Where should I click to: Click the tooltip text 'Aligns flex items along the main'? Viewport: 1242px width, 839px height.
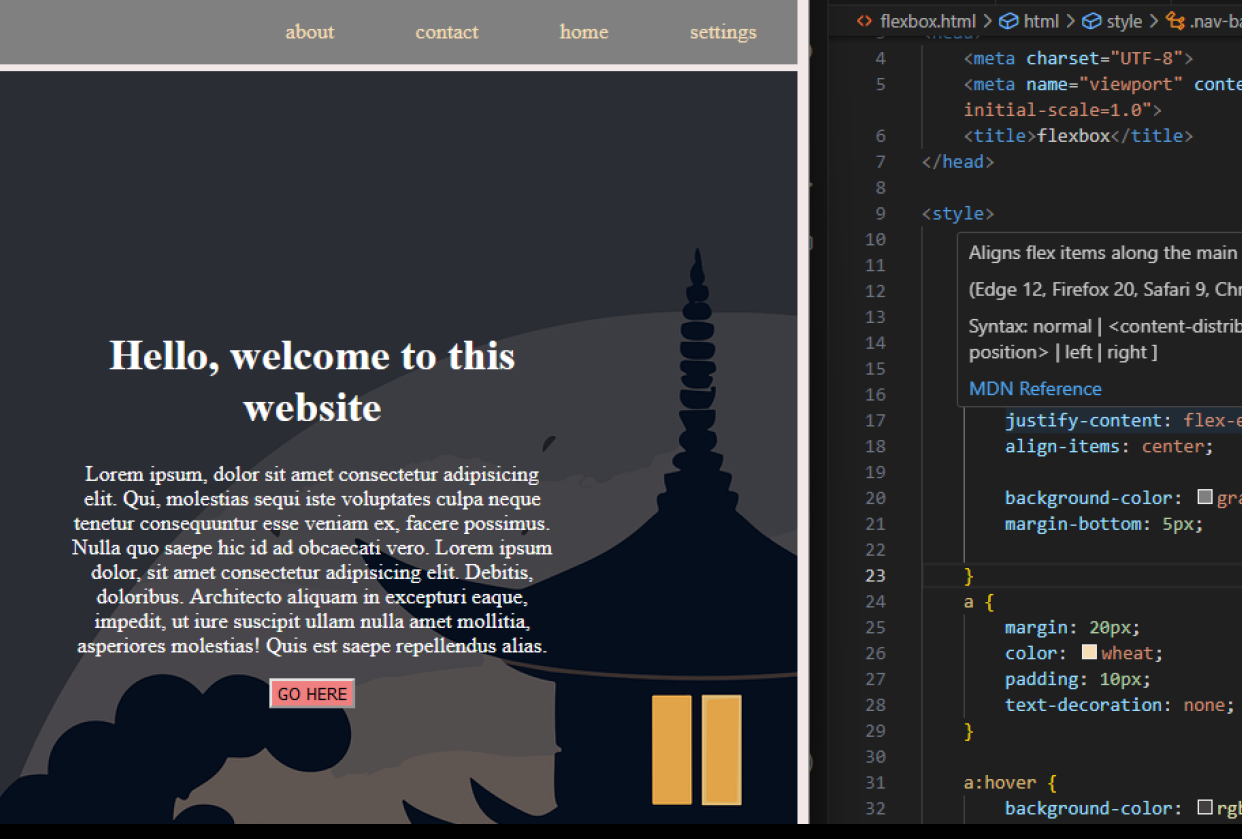pos(1105,253)
